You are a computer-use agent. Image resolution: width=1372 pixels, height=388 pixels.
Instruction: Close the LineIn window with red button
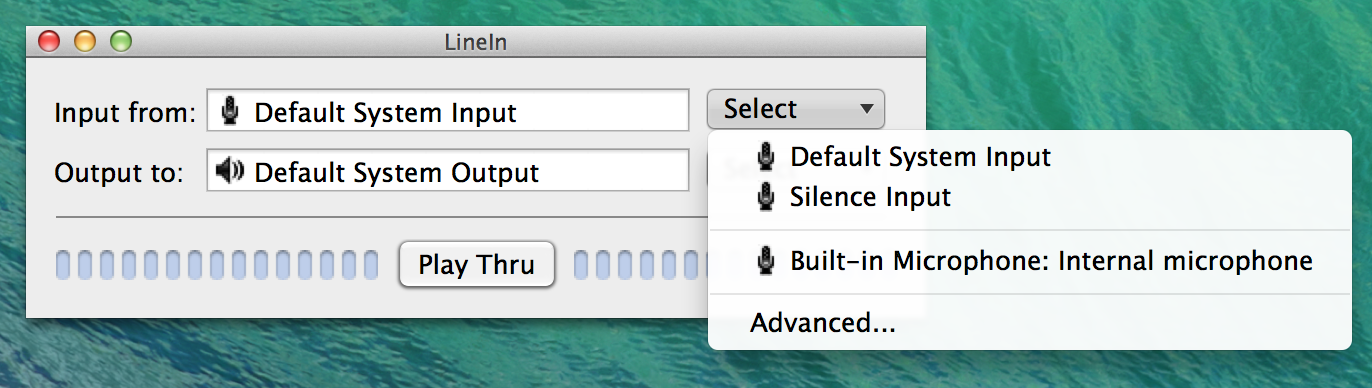[49, 42]
